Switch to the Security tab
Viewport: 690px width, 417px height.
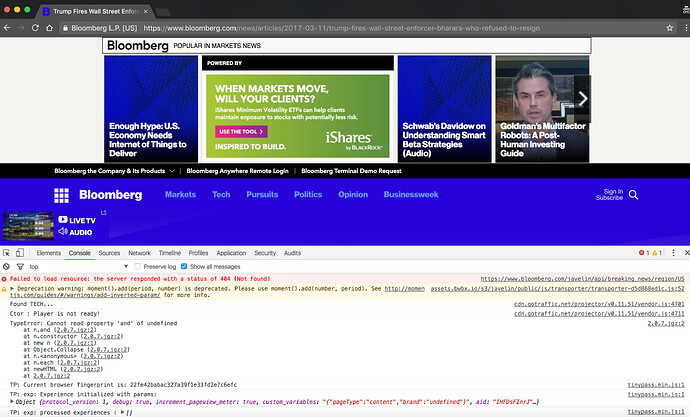pyautogui.click(x=265, y=253)
